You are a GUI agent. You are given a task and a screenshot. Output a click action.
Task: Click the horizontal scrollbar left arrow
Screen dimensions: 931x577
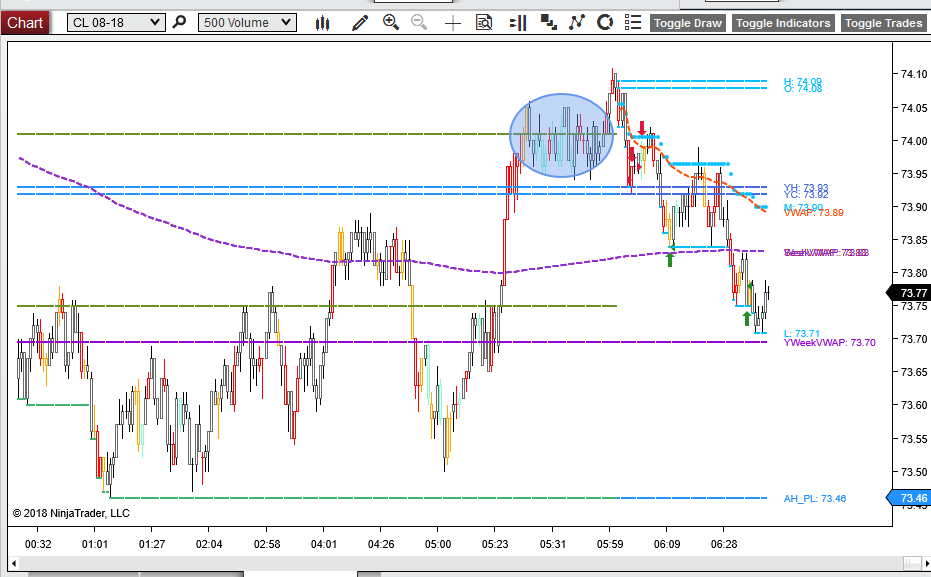click(14, 563)
